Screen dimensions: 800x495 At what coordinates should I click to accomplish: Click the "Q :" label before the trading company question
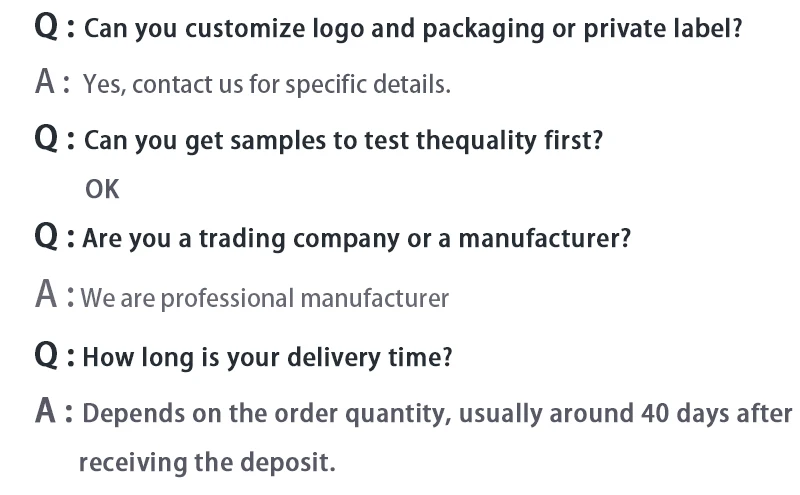point(54,238)
